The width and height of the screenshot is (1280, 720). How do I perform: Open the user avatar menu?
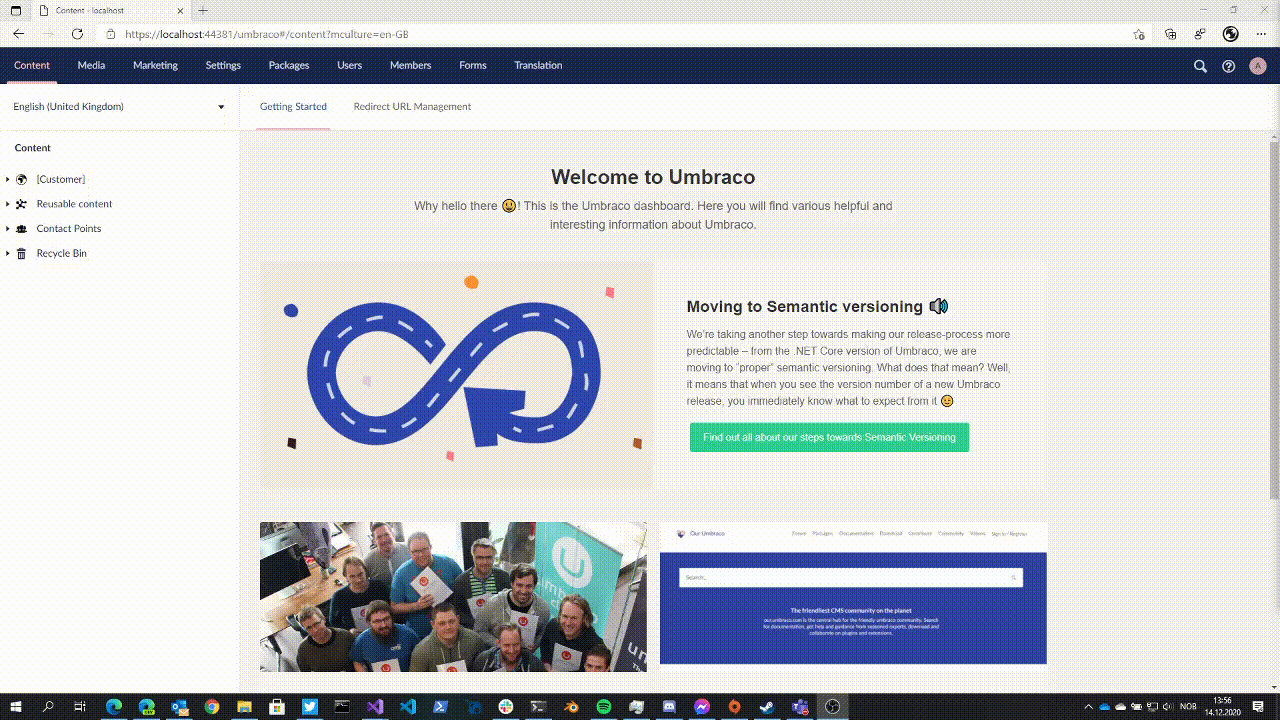(1258, 66)
